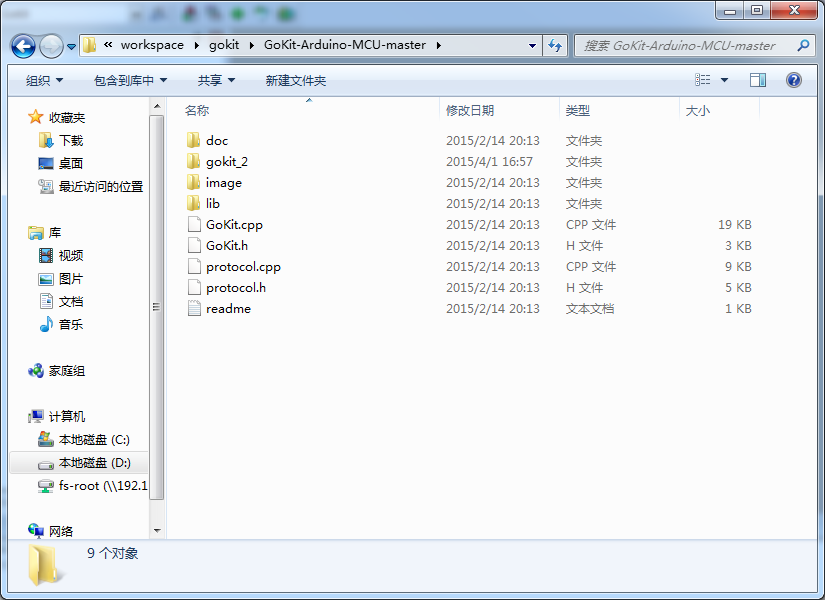Click the magnifier search icon

tap(803, 46)
